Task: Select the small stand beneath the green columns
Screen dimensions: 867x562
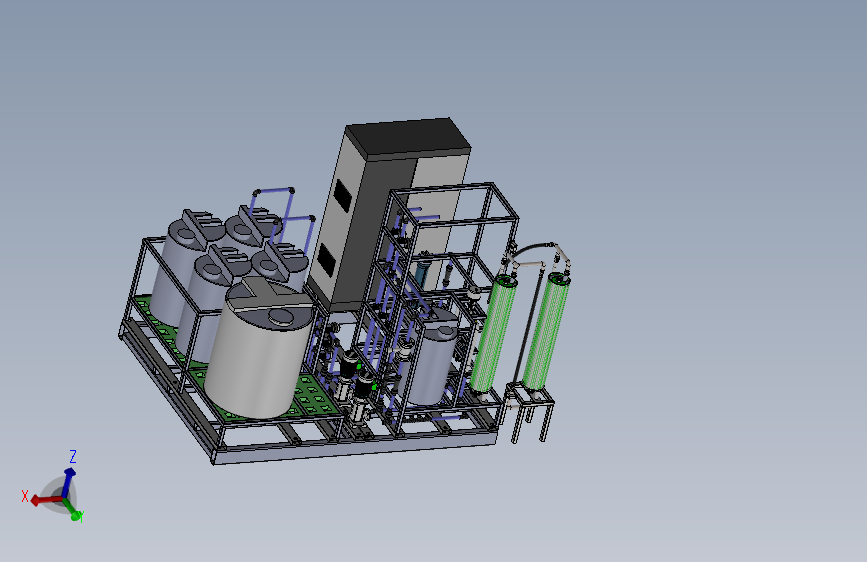Action: click(528, 412)
